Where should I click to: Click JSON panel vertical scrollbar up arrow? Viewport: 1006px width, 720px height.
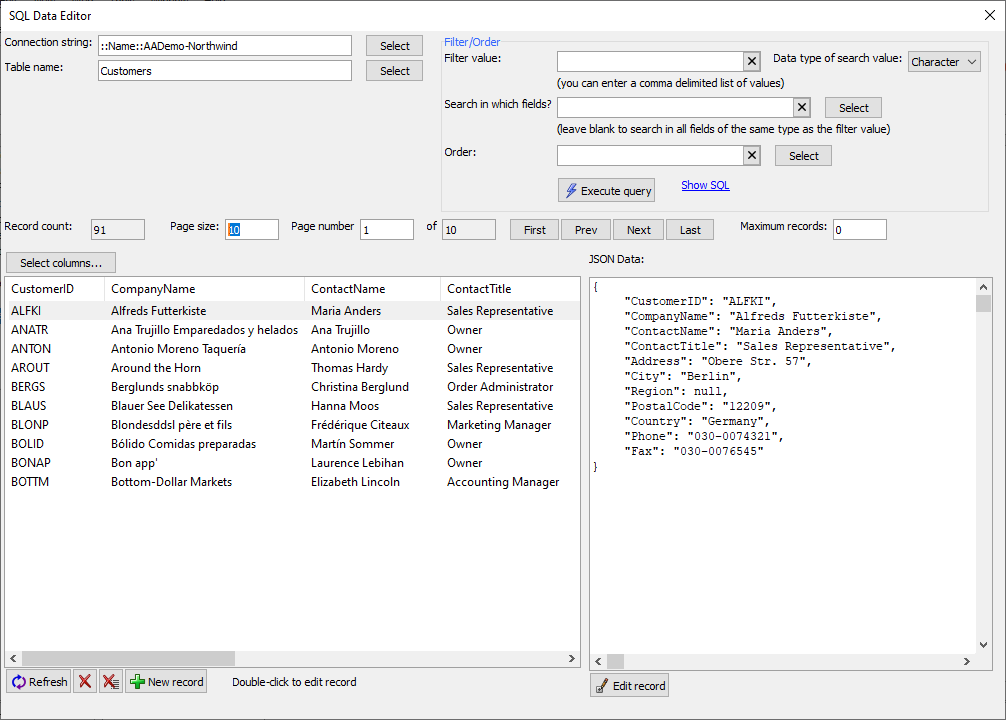click(x=983, y=287)
